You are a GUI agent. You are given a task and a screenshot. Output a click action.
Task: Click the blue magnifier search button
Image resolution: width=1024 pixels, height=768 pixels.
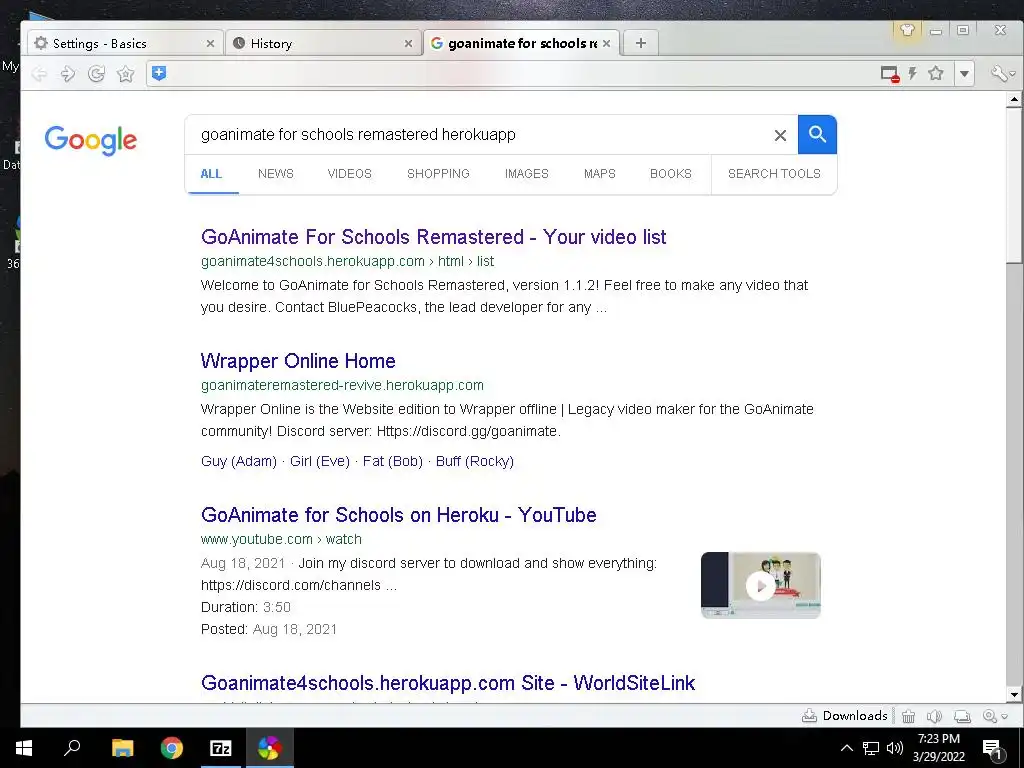pos(817,135)
